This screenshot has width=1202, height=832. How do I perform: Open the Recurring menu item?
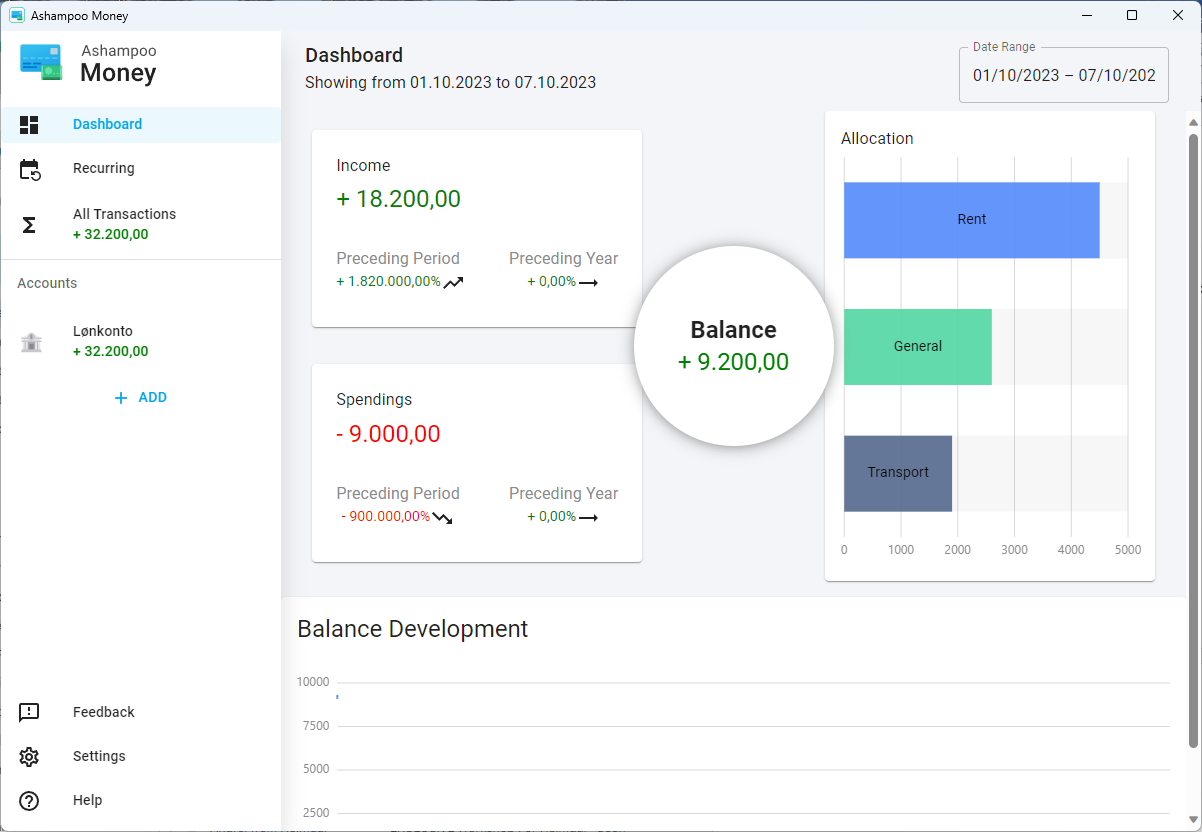click(x=104, y=169)
